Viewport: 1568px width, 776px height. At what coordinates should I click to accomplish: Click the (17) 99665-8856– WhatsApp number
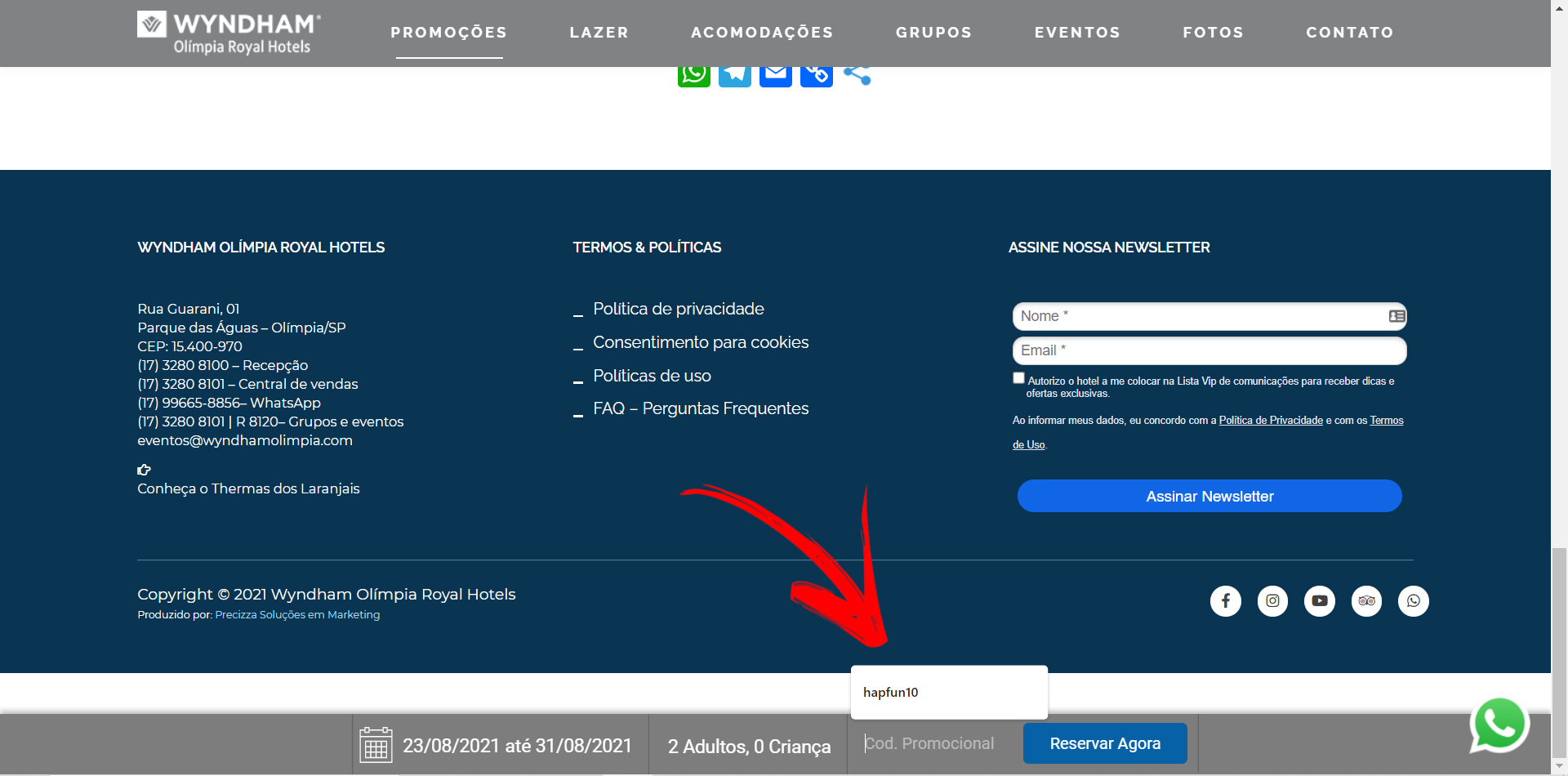[229, 403]
